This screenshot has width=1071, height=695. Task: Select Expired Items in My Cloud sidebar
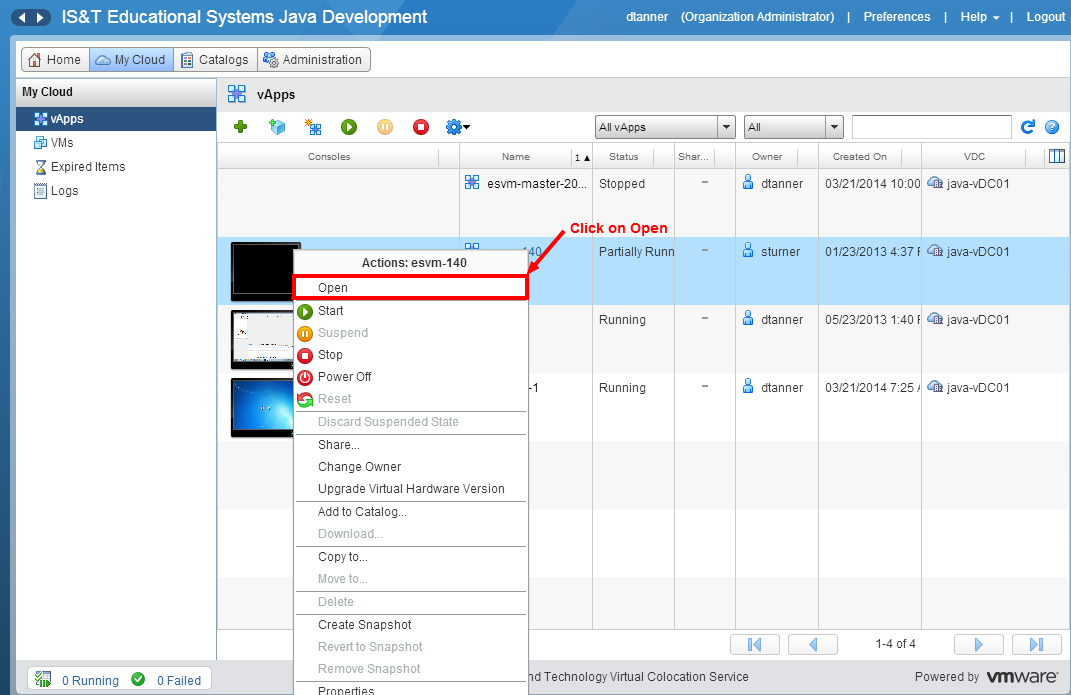coord(88,167)
